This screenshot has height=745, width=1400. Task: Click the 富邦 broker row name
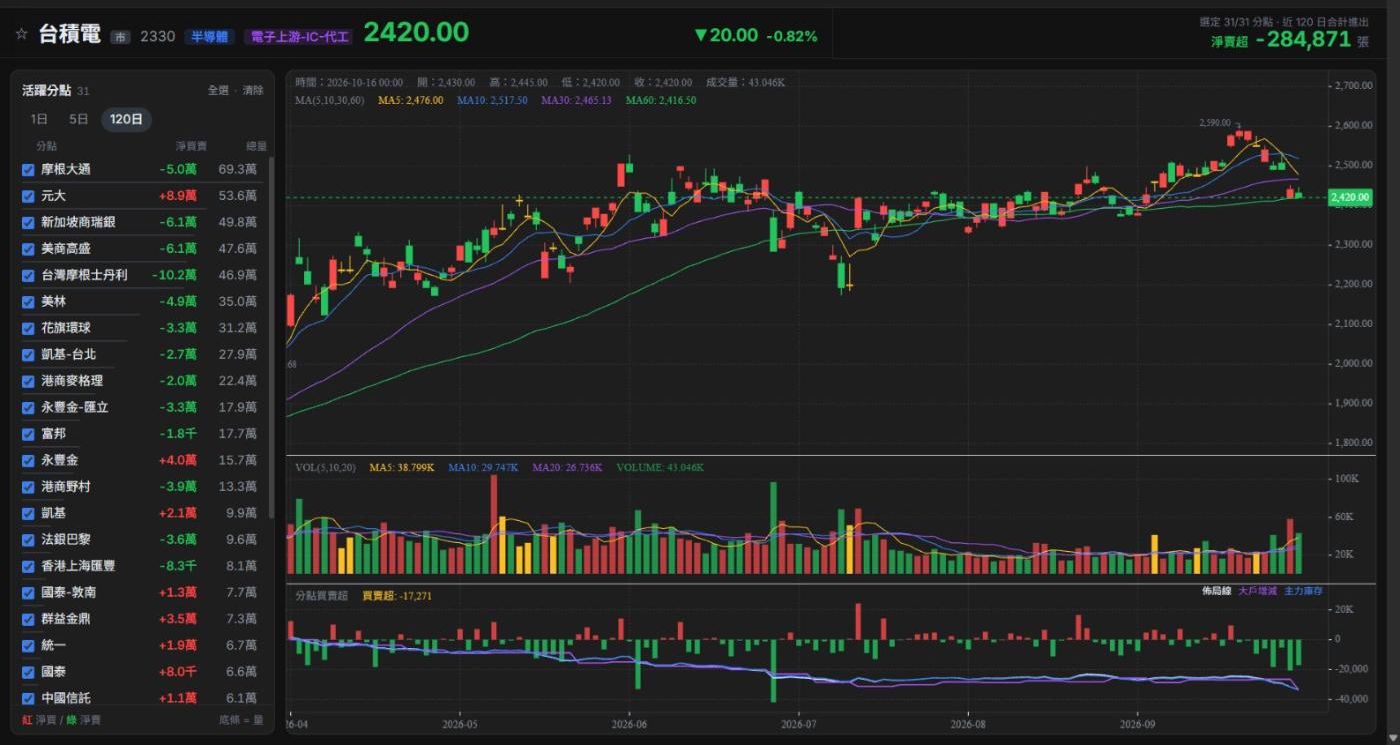pos(53,434)
